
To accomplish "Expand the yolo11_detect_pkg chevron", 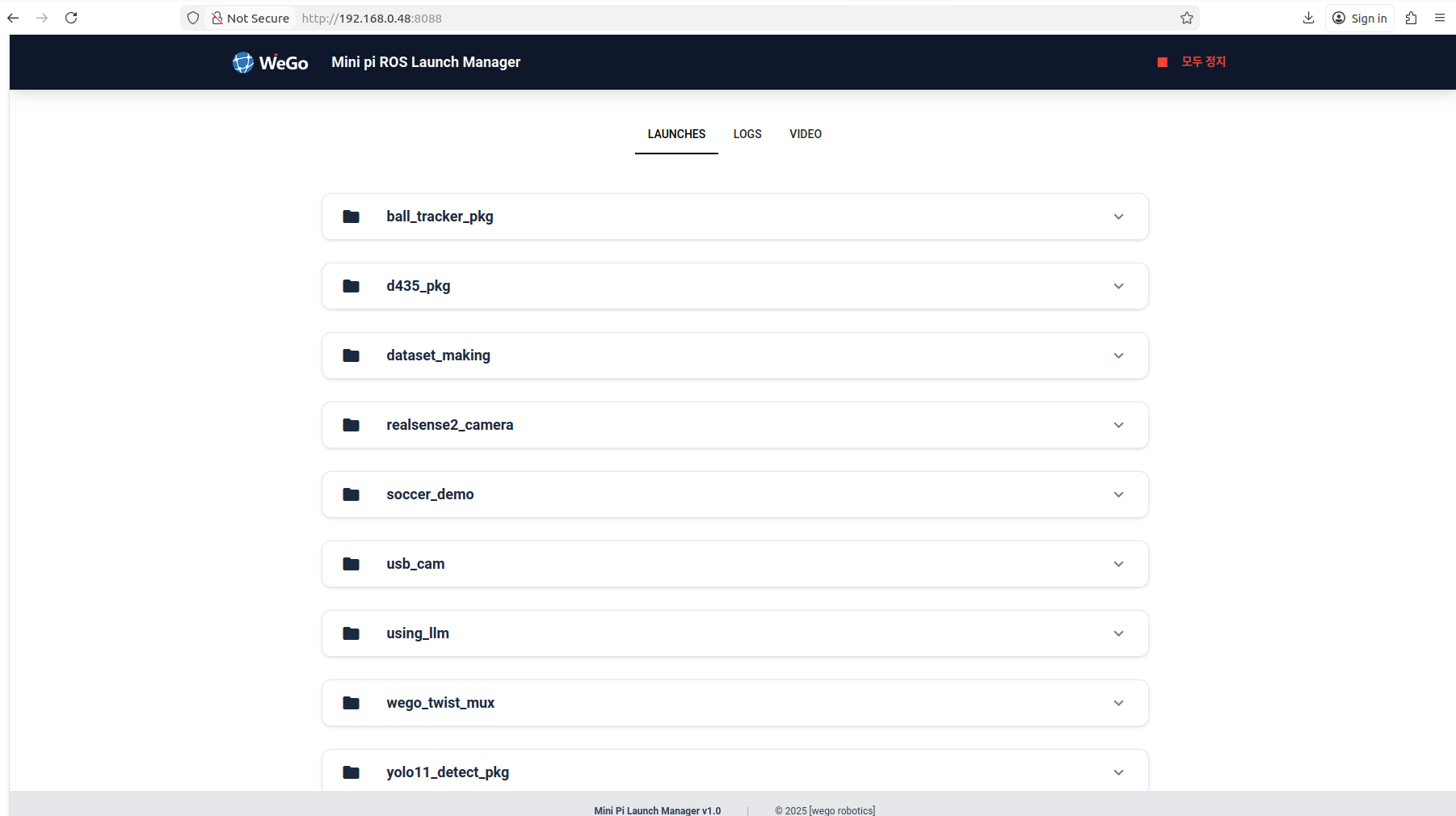I will tap(1118, 772).
